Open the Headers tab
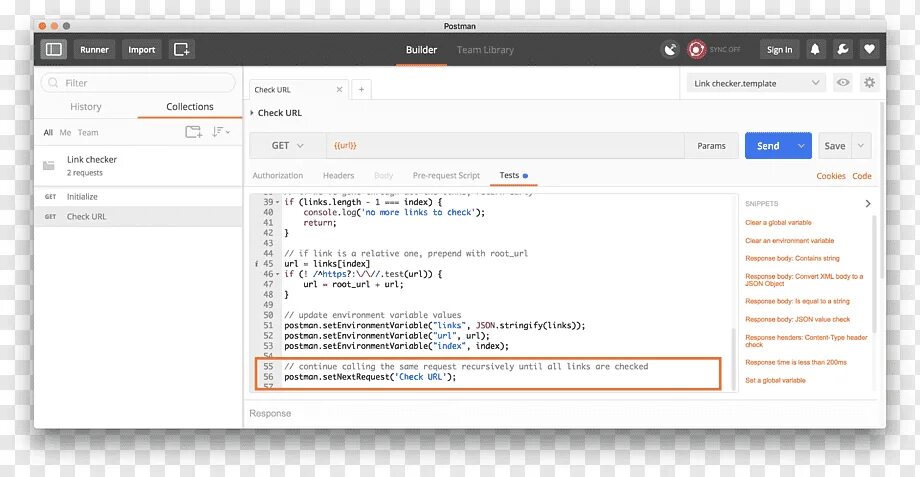This screenshot has width=920, height=477. [x=339, y=175]
